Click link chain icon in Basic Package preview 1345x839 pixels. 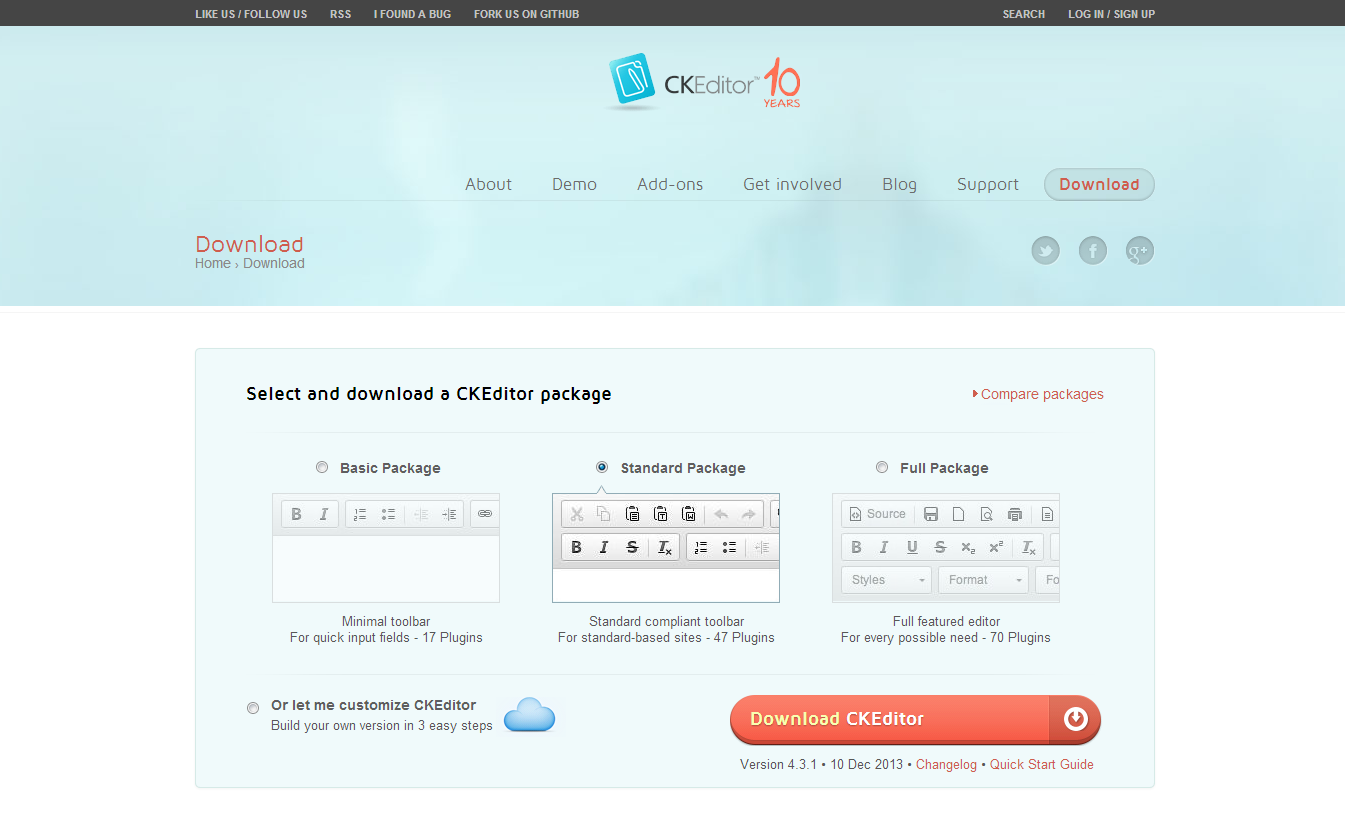click(485, 514)
